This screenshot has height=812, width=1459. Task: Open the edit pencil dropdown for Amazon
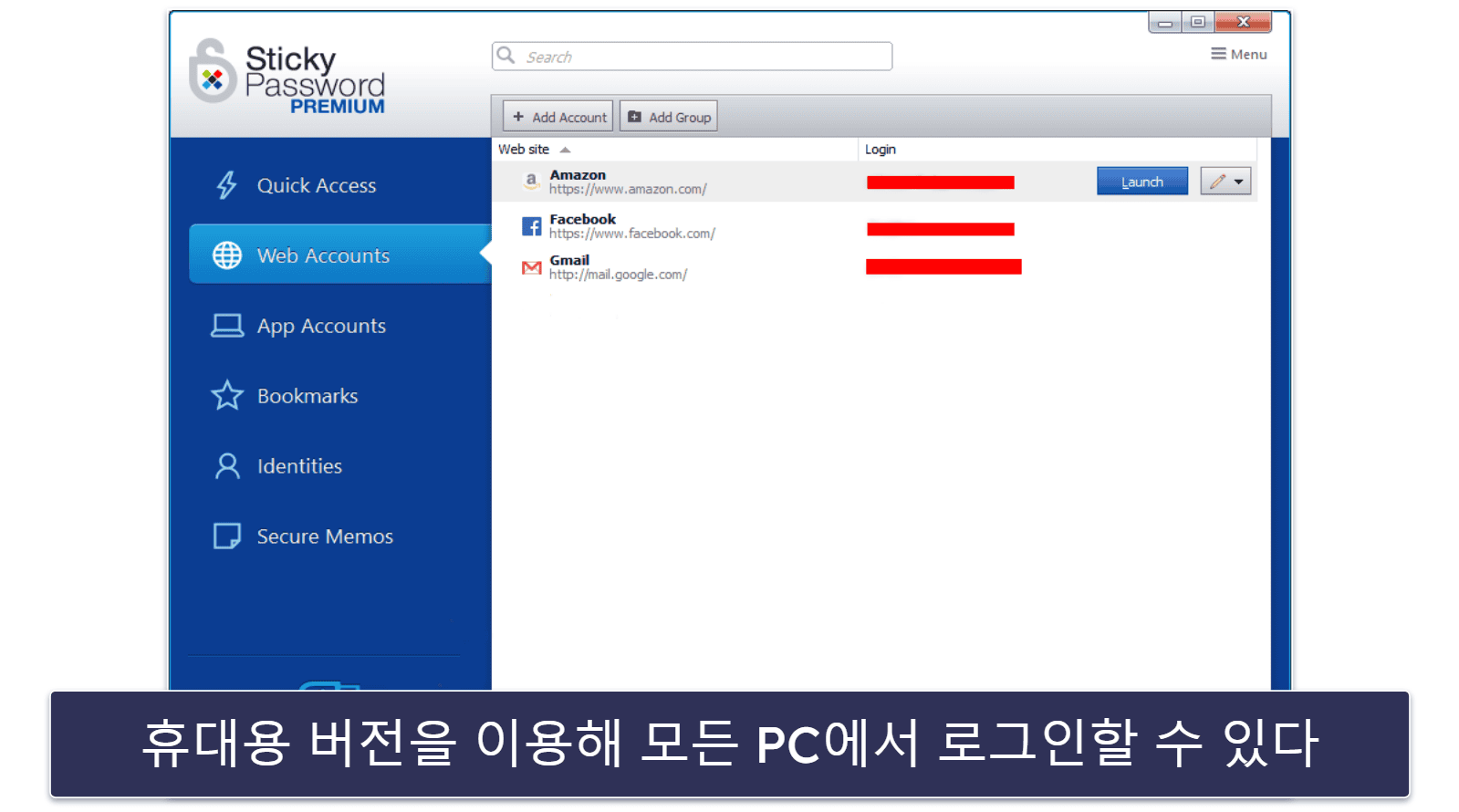click(x=1225, y=182)
